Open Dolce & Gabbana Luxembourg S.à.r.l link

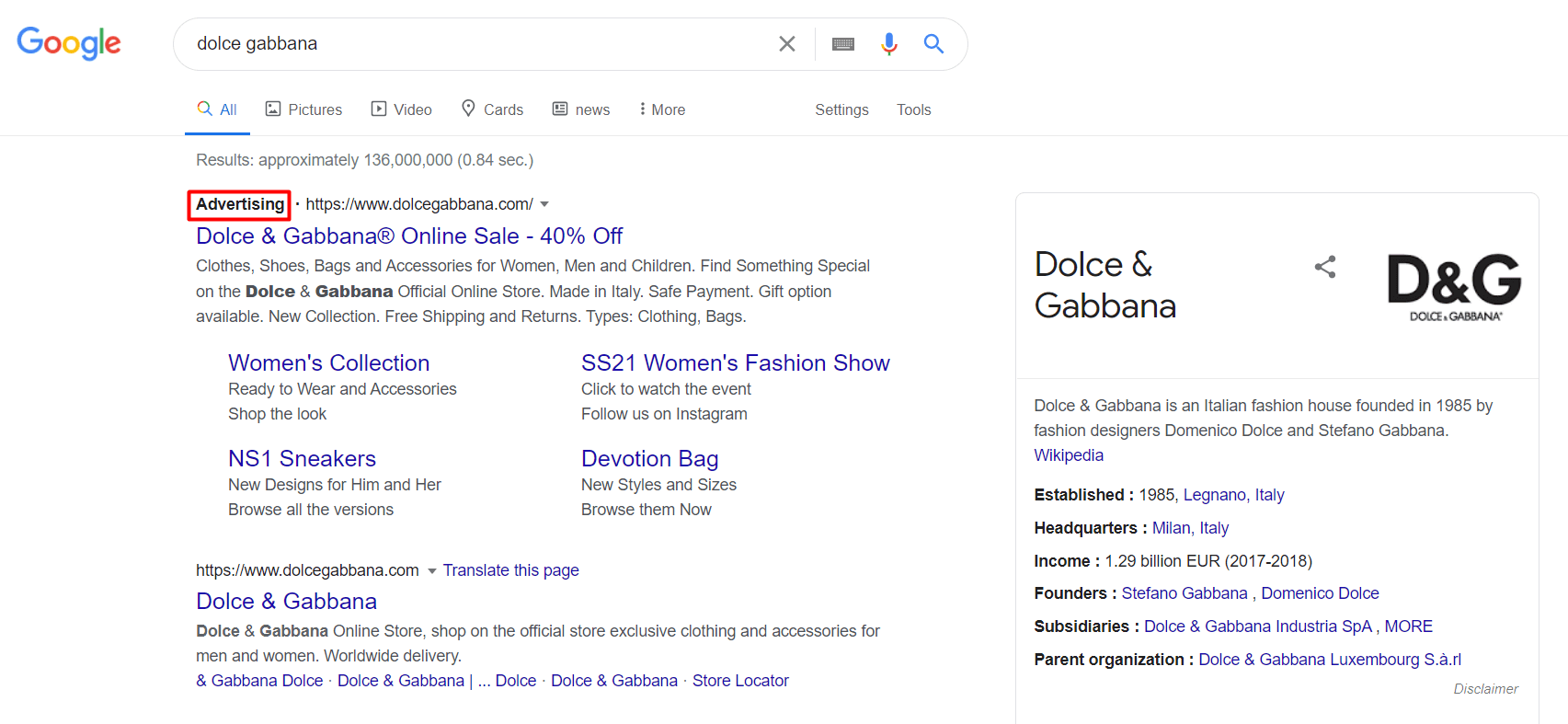tap(1330, 660)
